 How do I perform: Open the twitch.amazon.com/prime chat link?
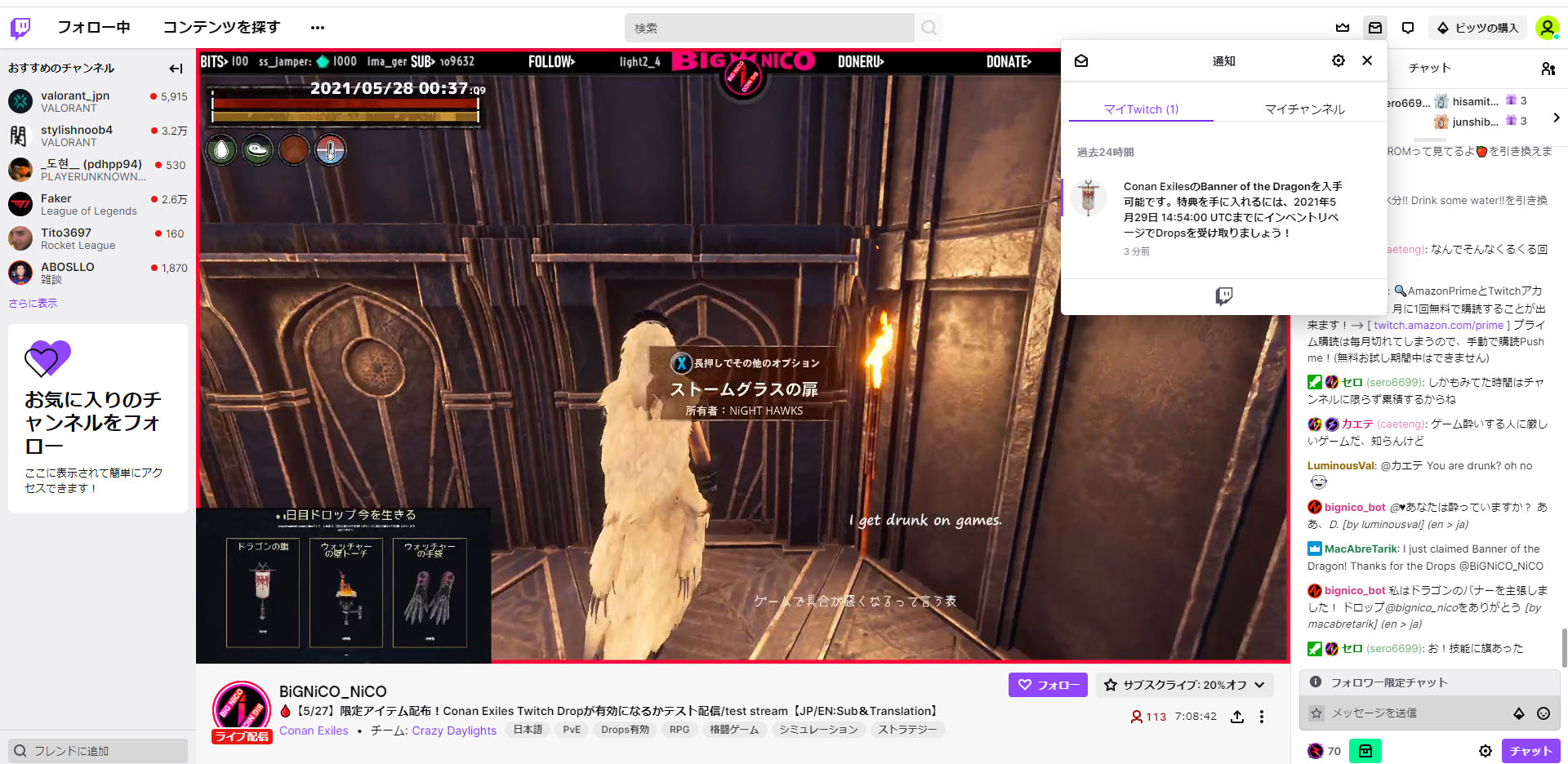[x=1438, y=325]
